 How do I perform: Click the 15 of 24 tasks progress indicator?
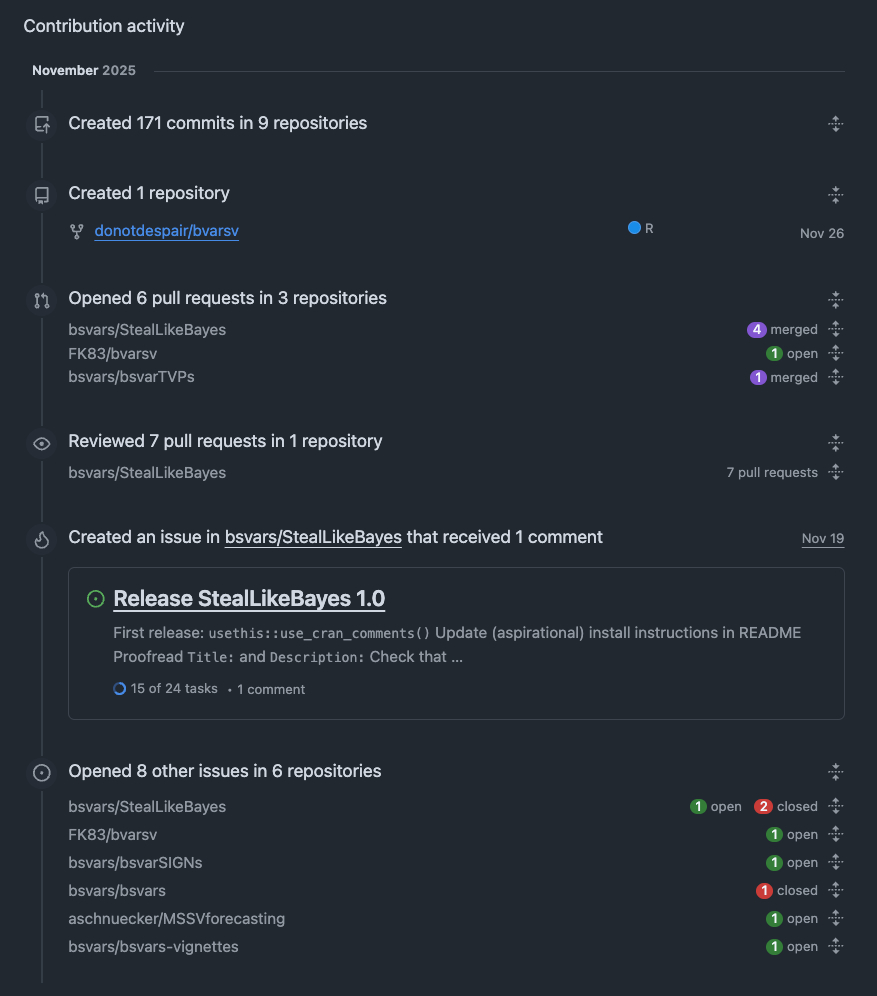point(165,689)
